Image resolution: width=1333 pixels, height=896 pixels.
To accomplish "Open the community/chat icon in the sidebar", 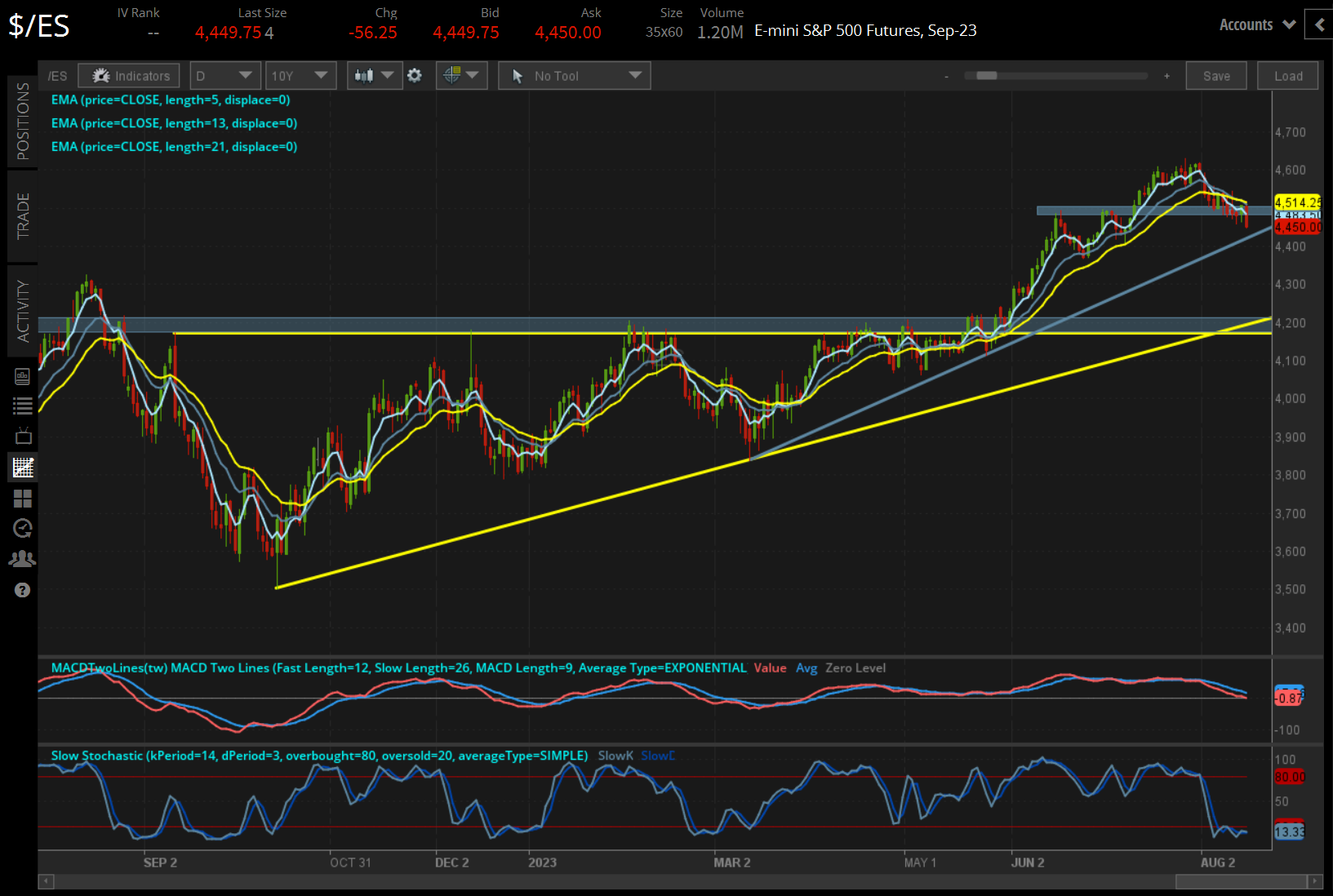I will 22,558.
